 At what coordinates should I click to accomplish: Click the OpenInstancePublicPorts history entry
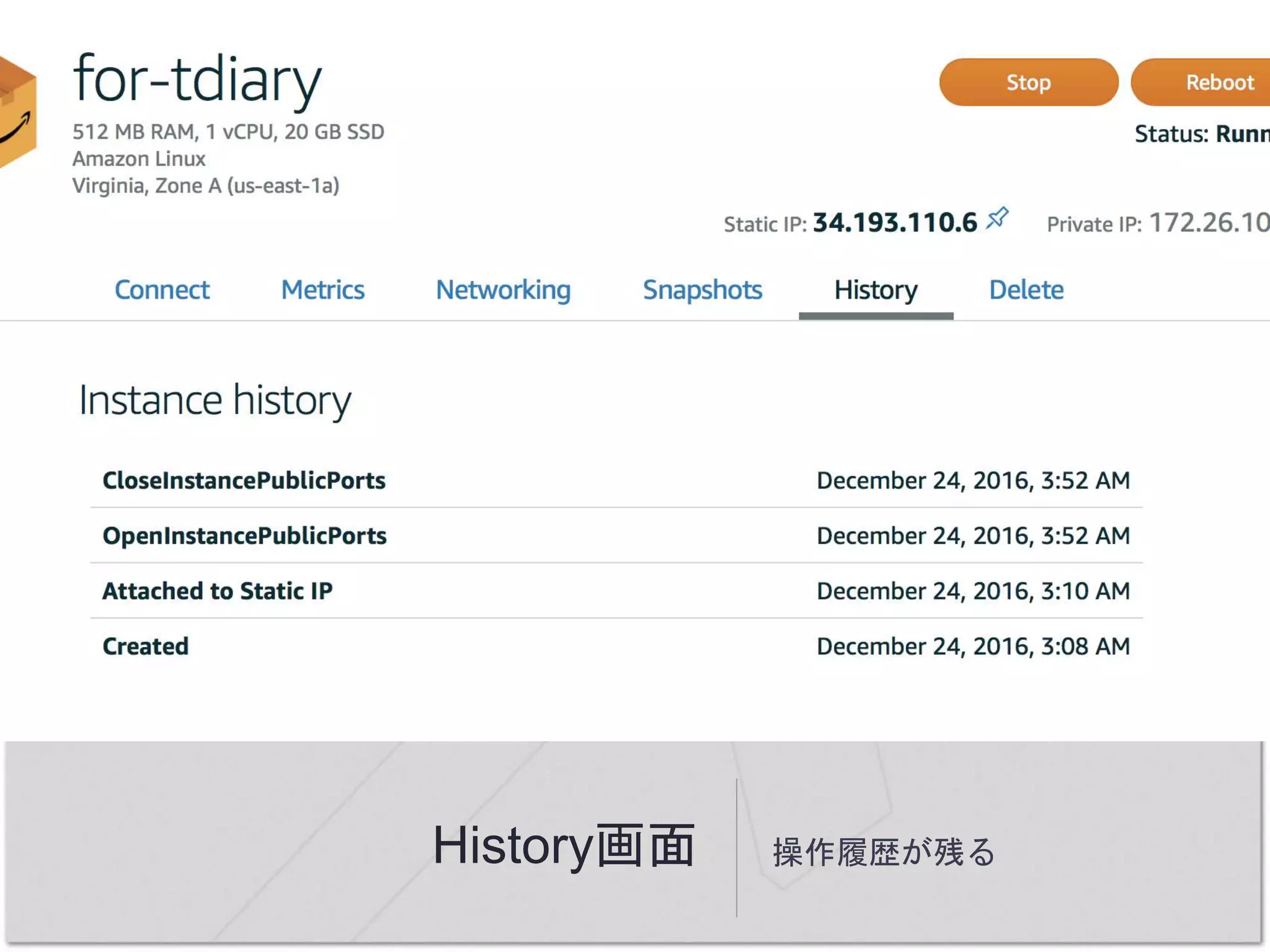[x=244, y=535]
